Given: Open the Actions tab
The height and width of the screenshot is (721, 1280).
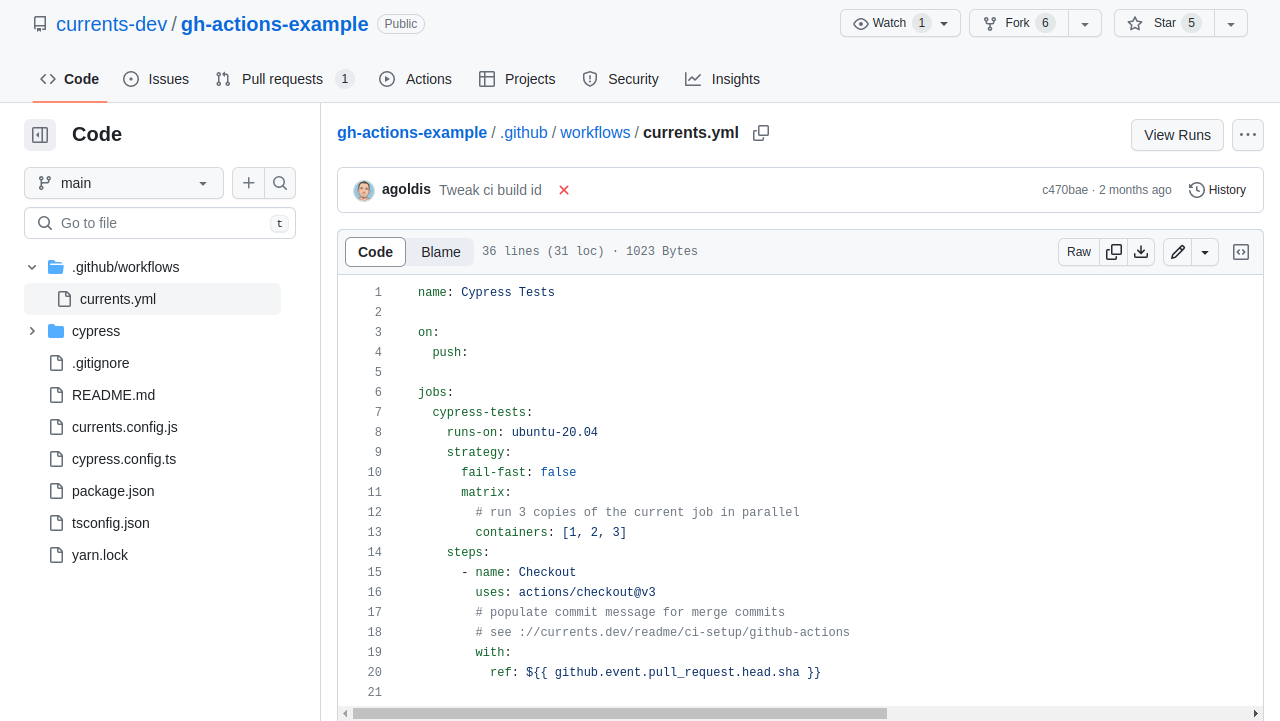Looking at the screenshot, I should (415, 79).
